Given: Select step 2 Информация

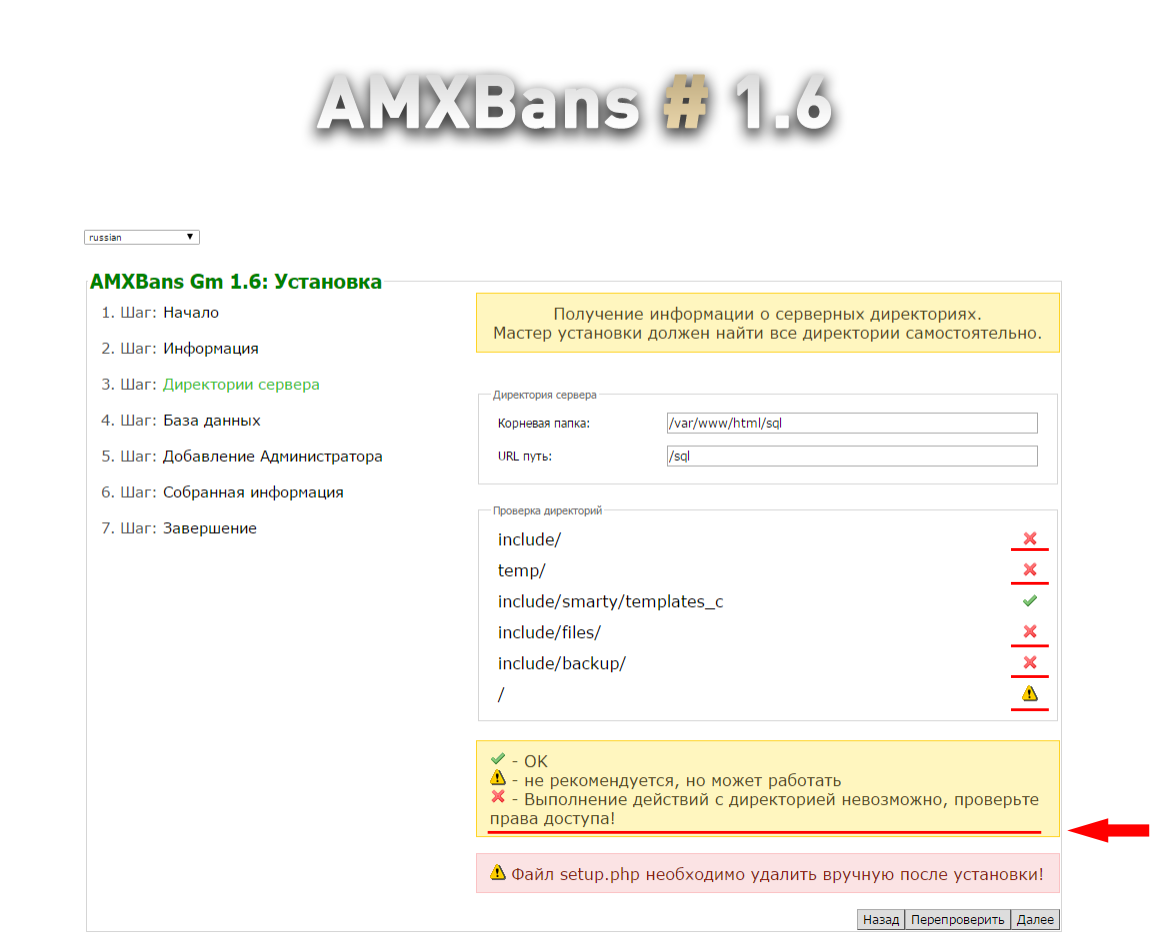Looking at the screenshot, I should (210, 348).
